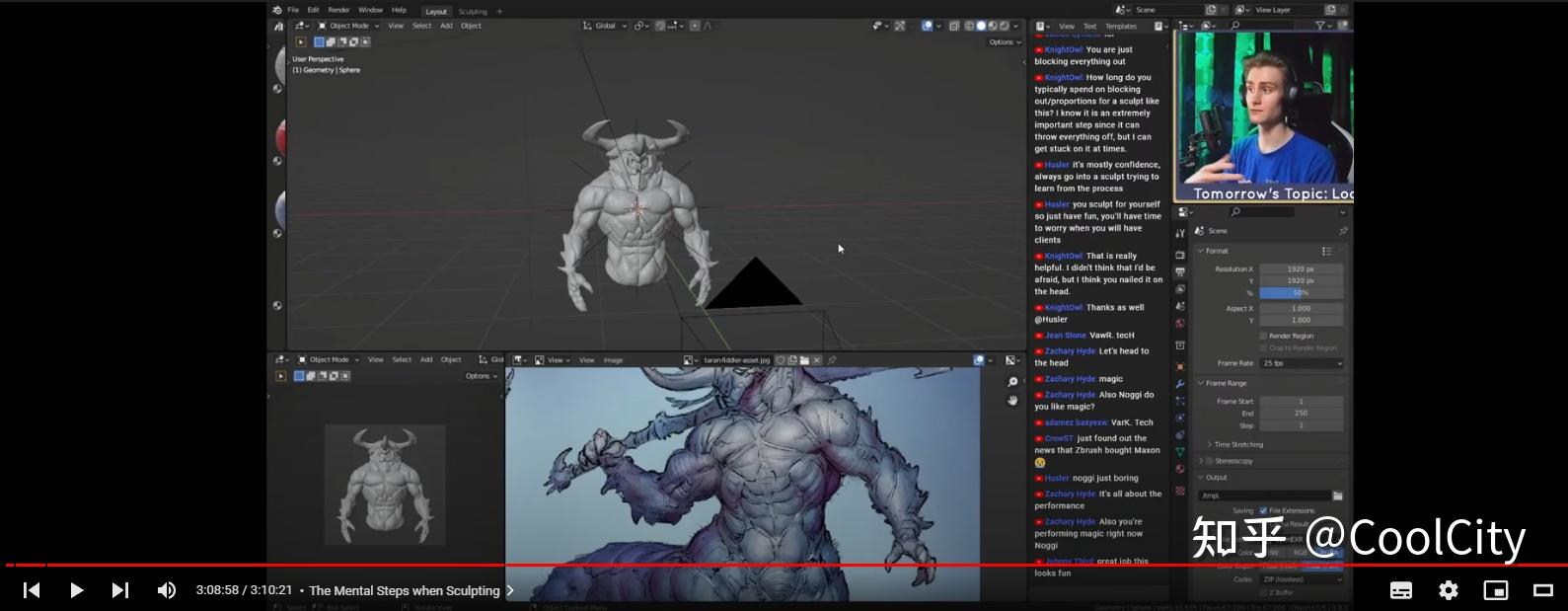1568x611 pixels.
Task: Toggle viewport overlays button
Action: (x=928, y=26)
